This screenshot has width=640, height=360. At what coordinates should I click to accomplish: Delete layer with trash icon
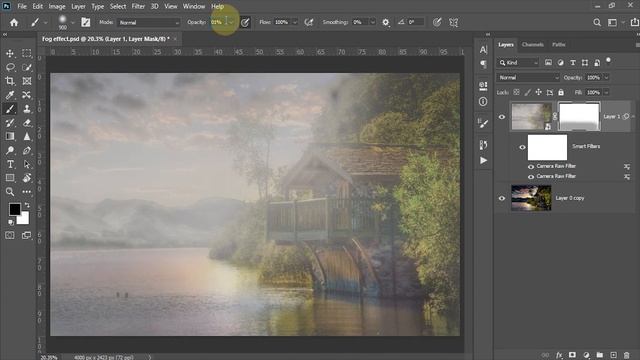click(x=627, y=355)
